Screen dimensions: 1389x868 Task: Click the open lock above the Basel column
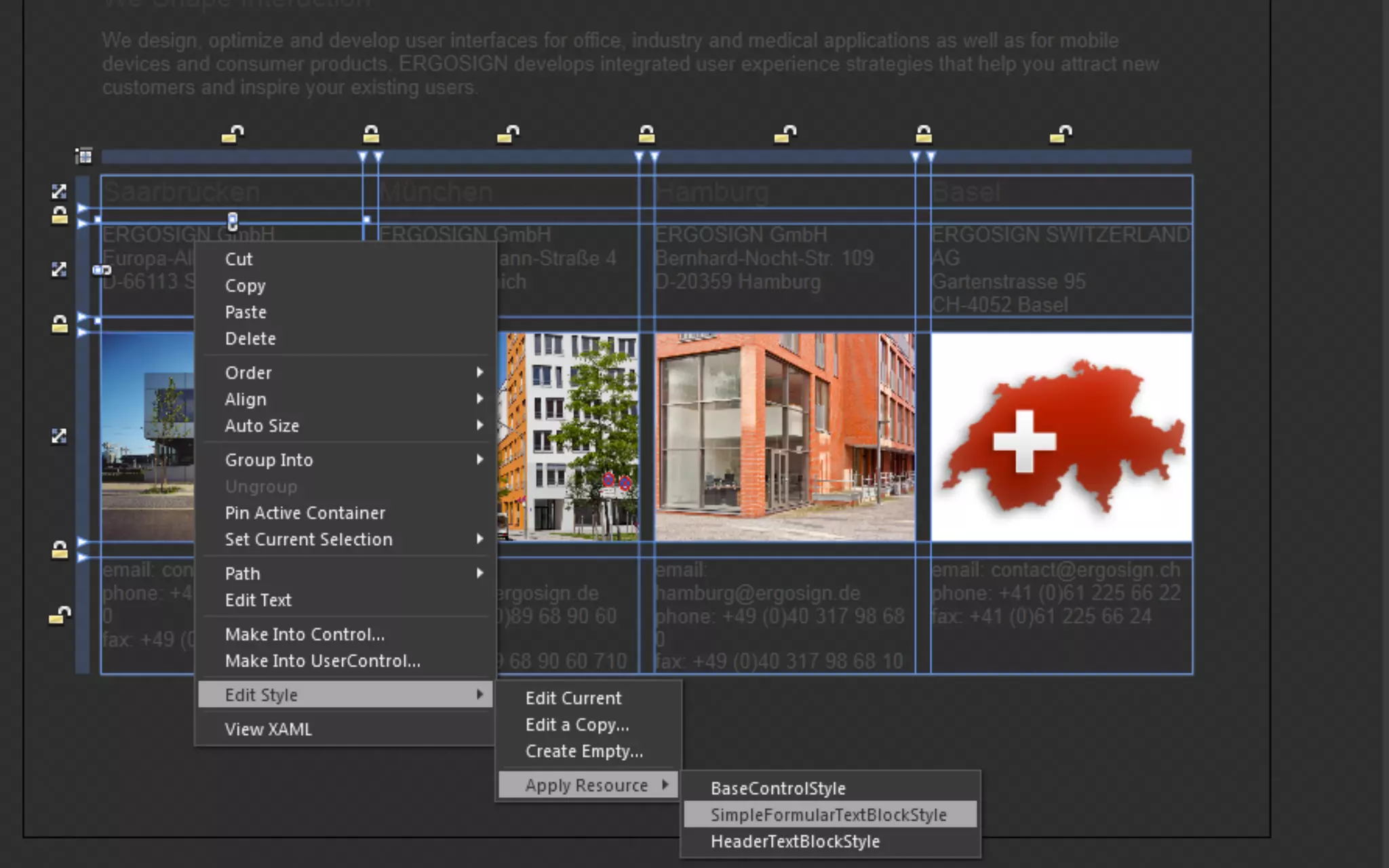click(x=1061, y=134)
